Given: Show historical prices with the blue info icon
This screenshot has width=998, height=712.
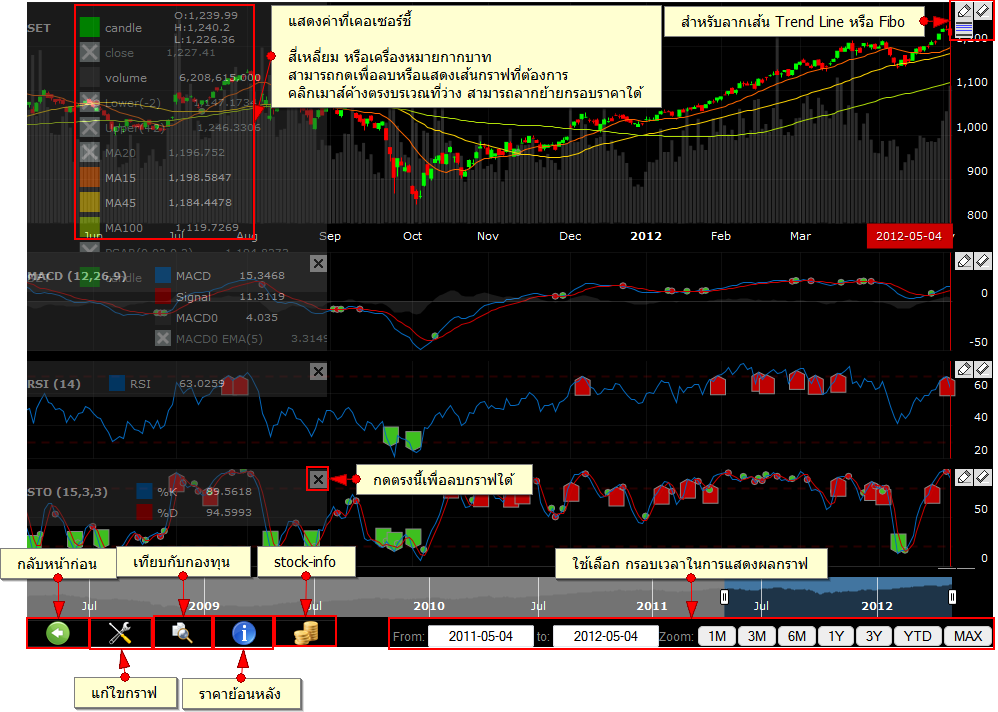Looking at the screenshot, I should [244, 634].
